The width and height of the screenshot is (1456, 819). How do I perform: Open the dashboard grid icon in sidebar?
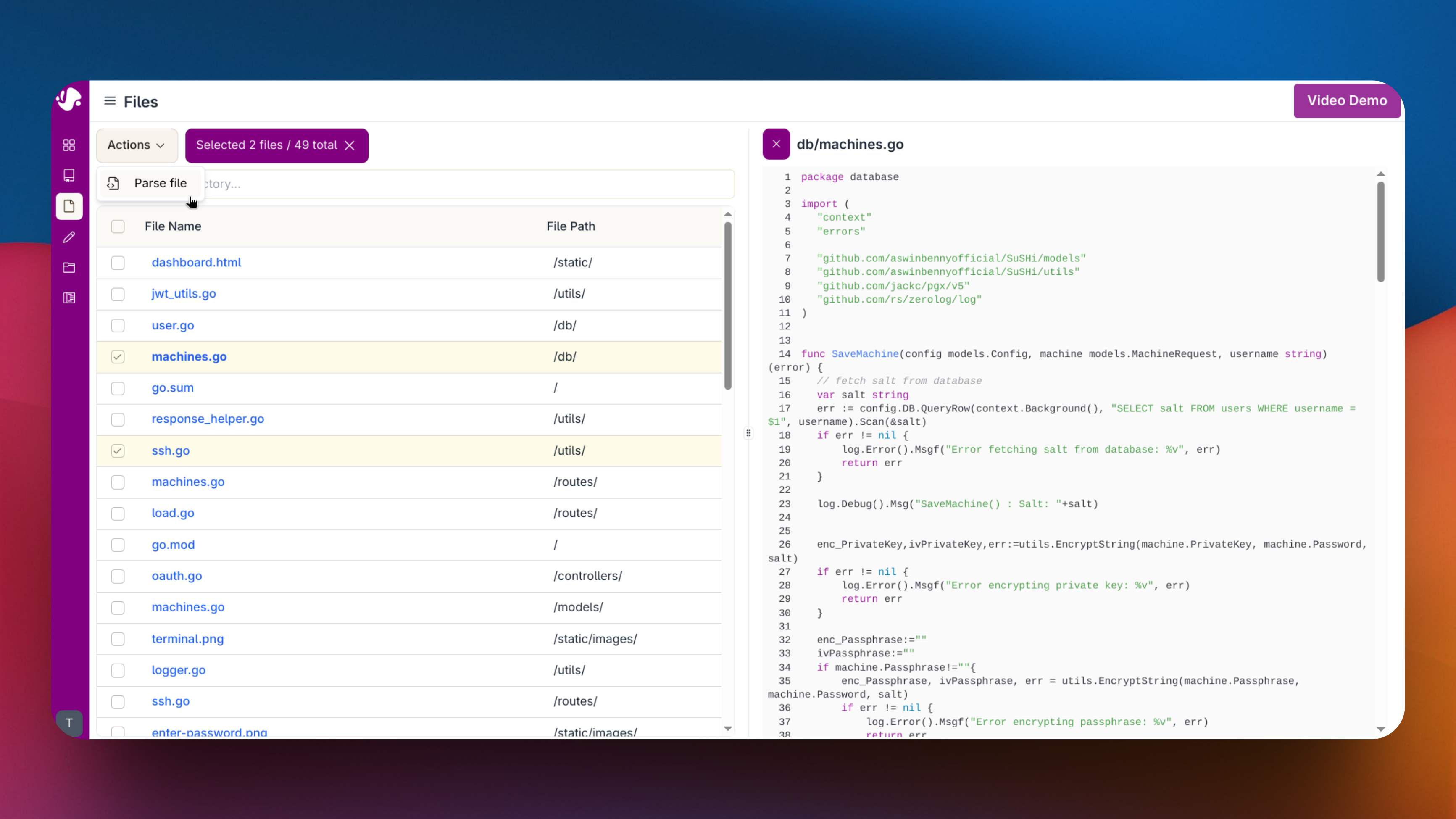[69, 145]
